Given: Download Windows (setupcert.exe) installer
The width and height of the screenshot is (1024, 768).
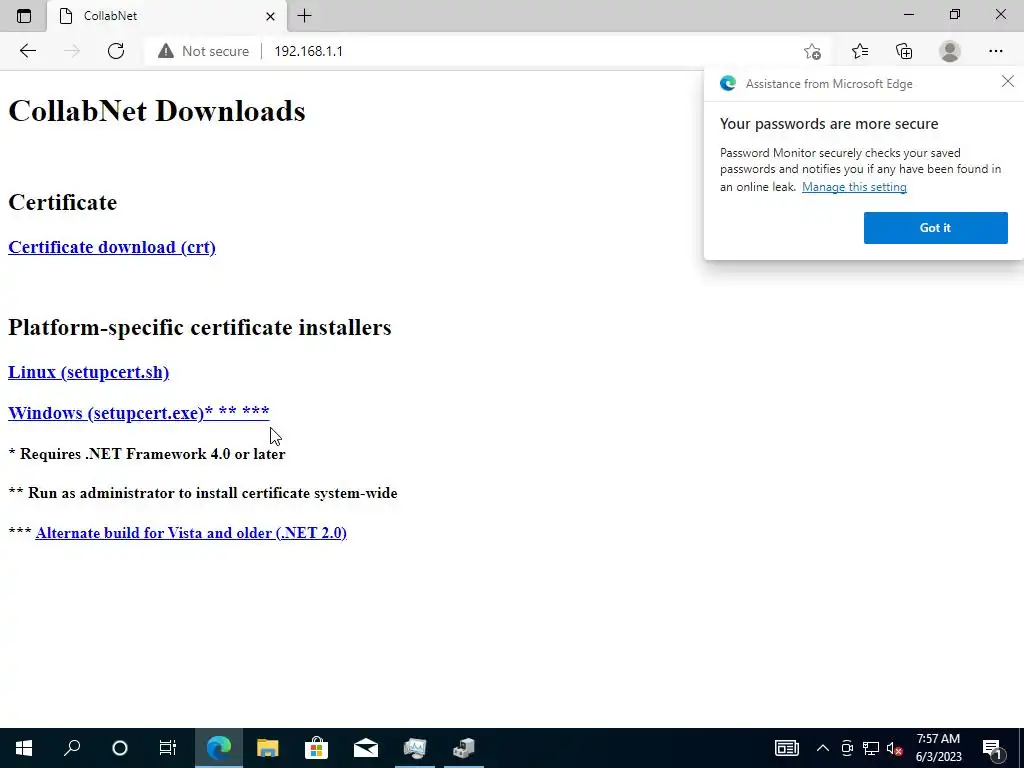Looking at the screenshot, I should click(138, 413).
